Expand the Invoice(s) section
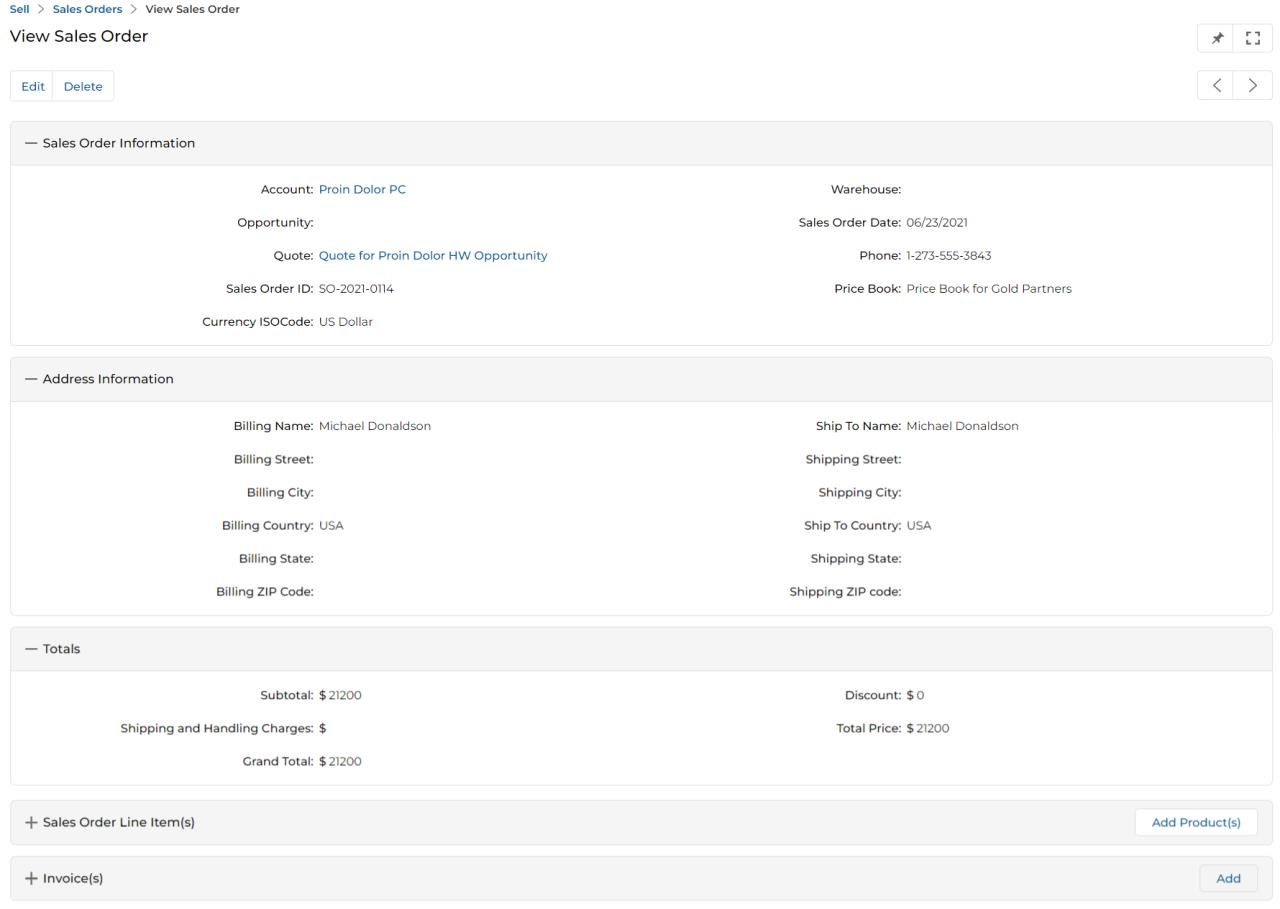1280x909 pixels. (31, 878)
